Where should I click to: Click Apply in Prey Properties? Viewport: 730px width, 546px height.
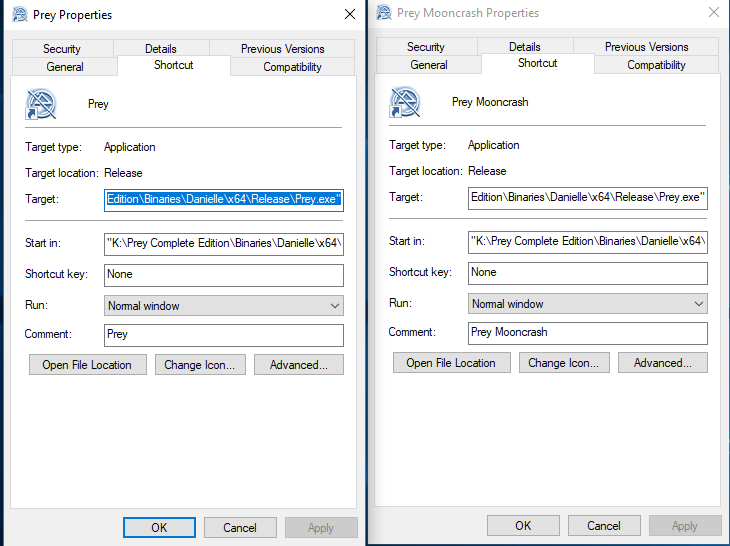[x=321, y=527]
